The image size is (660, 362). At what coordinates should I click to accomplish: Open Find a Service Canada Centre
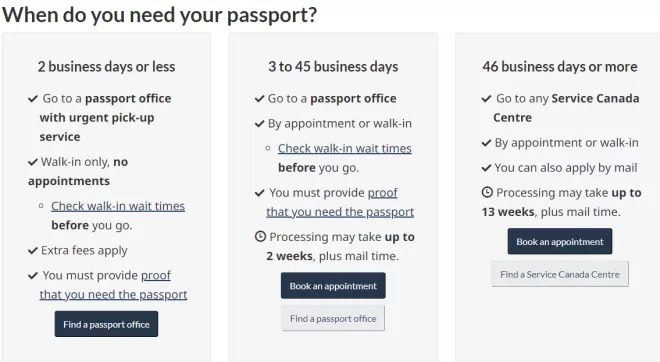click(x=560, y=274)
